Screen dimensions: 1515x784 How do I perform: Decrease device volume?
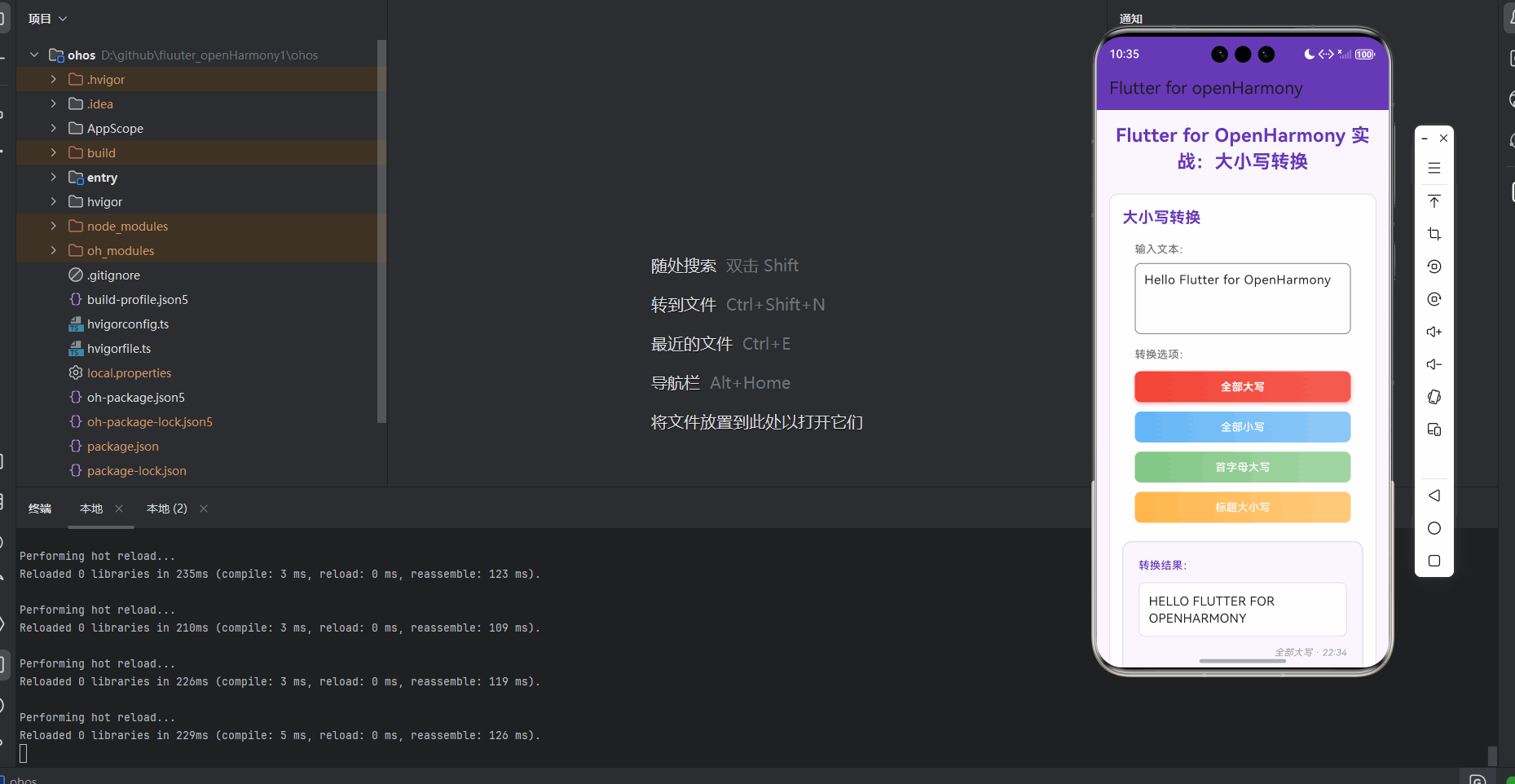click(x=1434, y=364)
